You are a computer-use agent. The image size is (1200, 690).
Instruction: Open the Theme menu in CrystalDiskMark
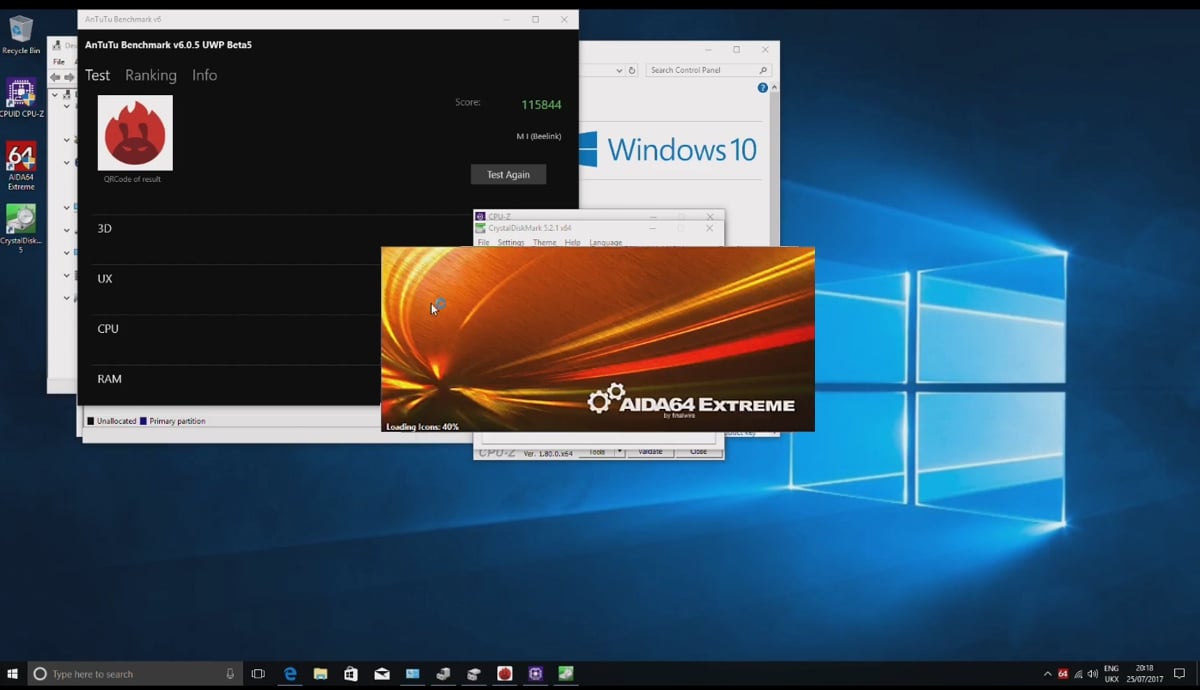tap(544, 242)
